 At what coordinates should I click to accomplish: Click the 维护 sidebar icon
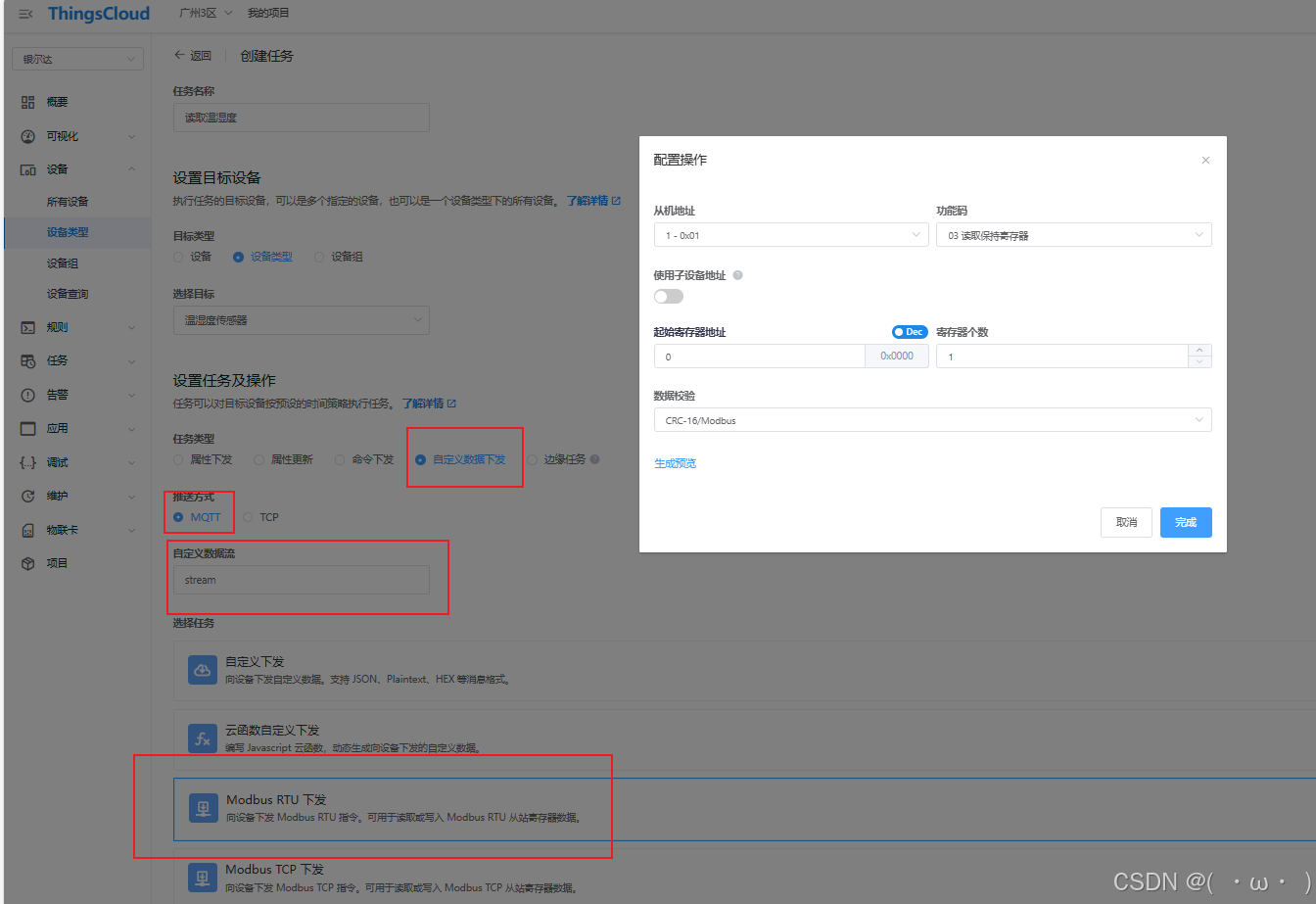coord(28,496)
